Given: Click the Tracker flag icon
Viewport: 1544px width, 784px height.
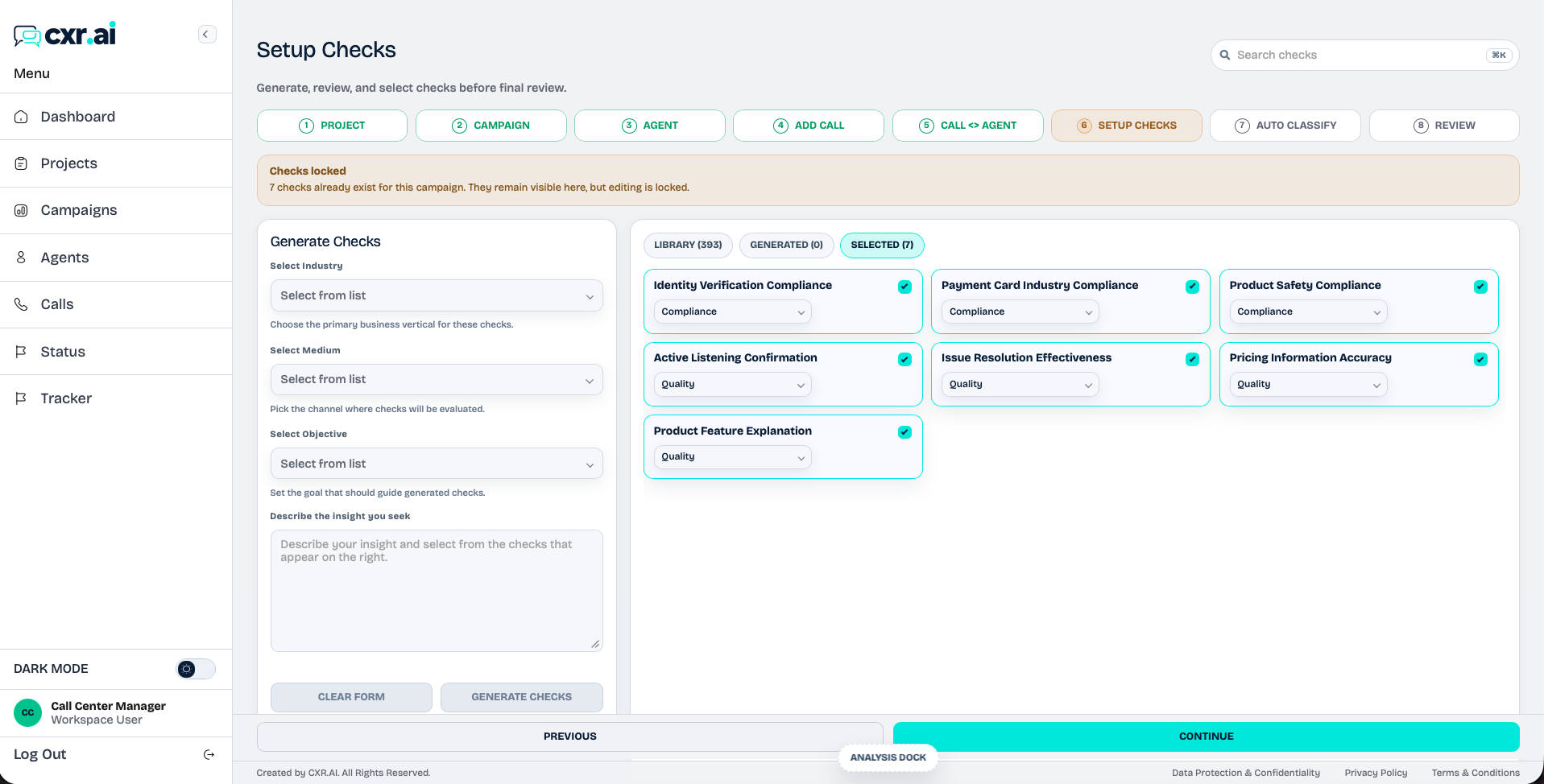Looking at the screenshot, I should pos(22,398).
